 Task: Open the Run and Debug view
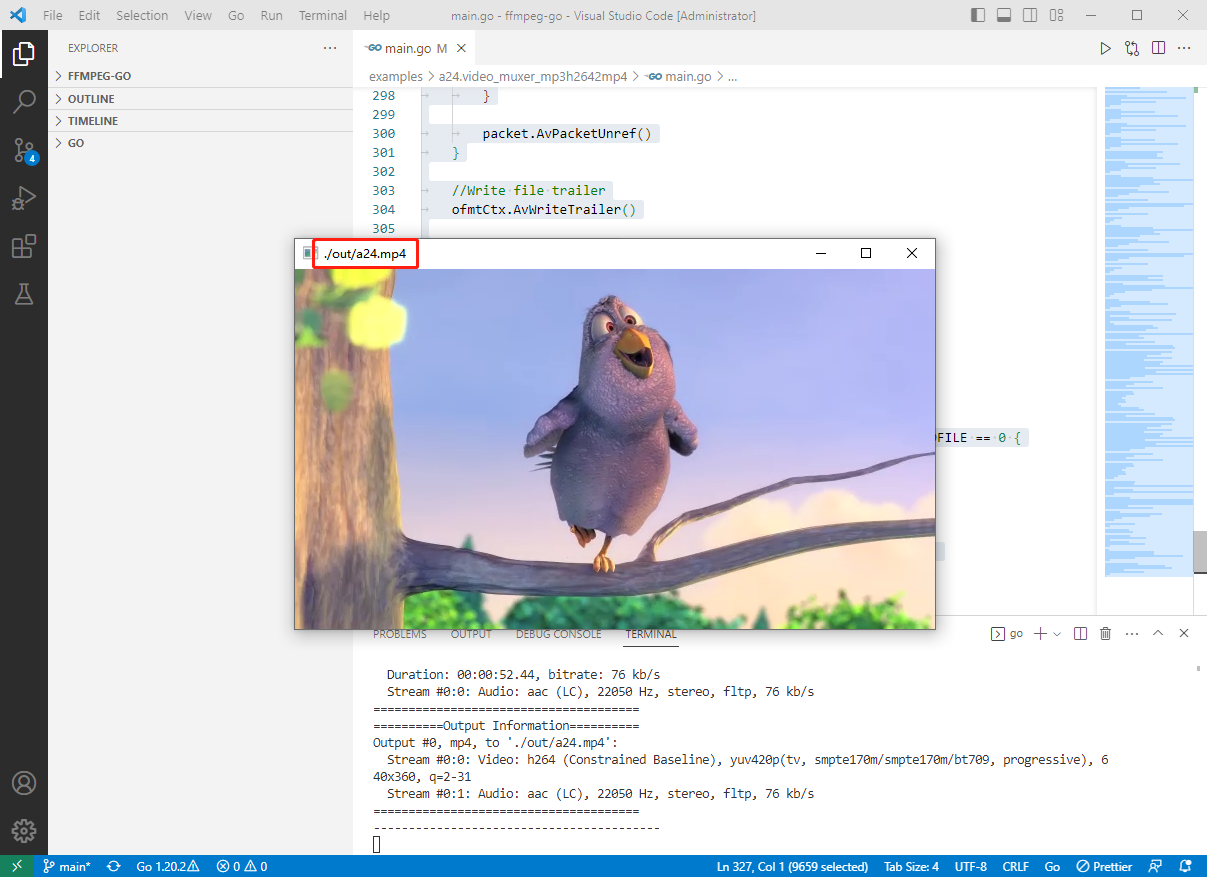[24, 198]
